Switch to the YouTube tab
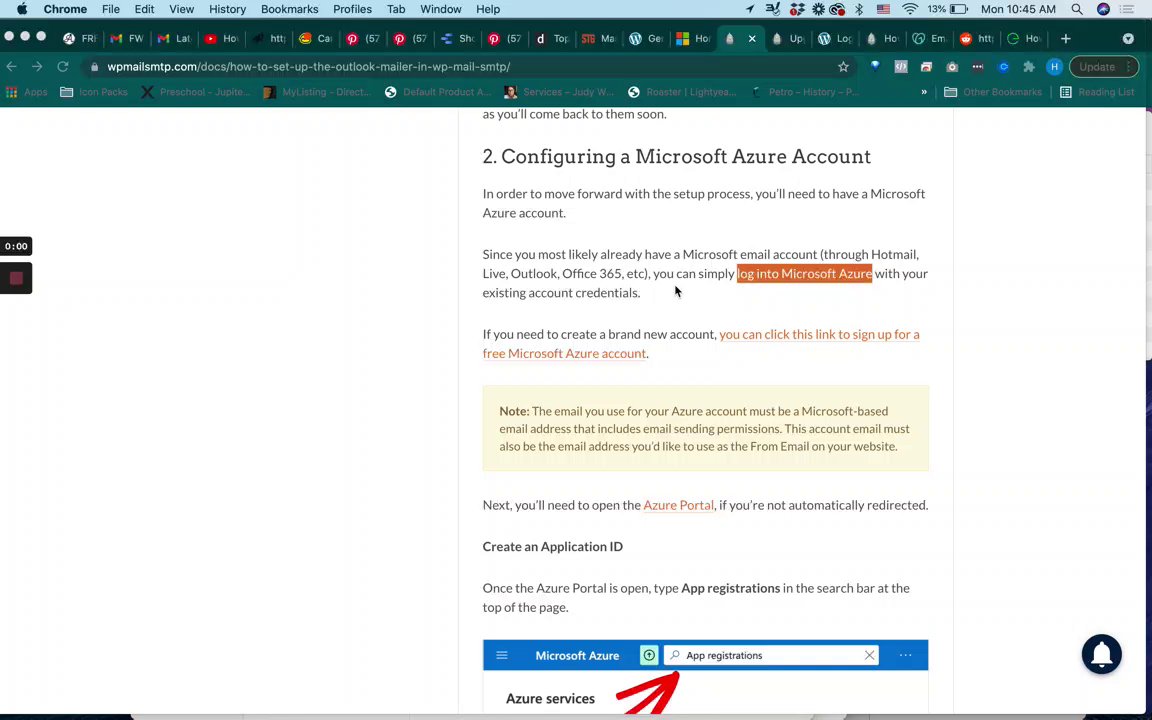Screen dimensions: 1152x720 221,38
